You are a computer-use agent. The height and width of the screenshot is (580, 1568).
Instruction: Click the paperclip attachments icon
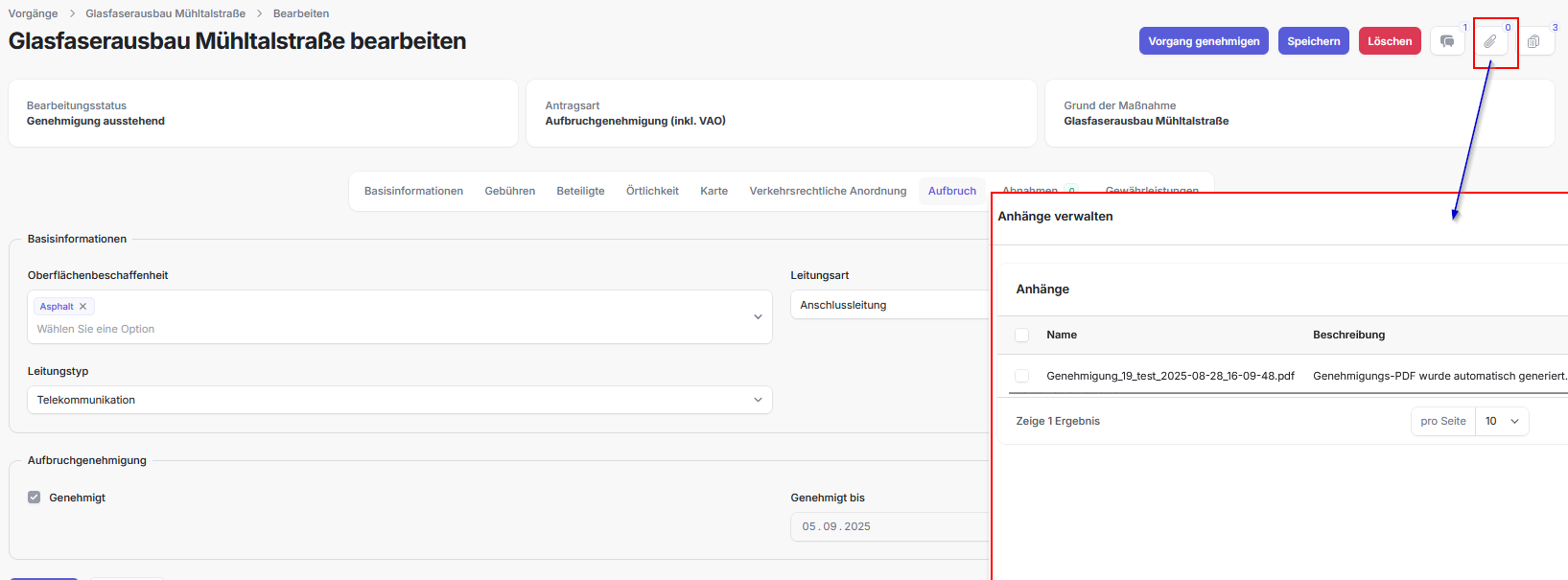[1490, 41]
